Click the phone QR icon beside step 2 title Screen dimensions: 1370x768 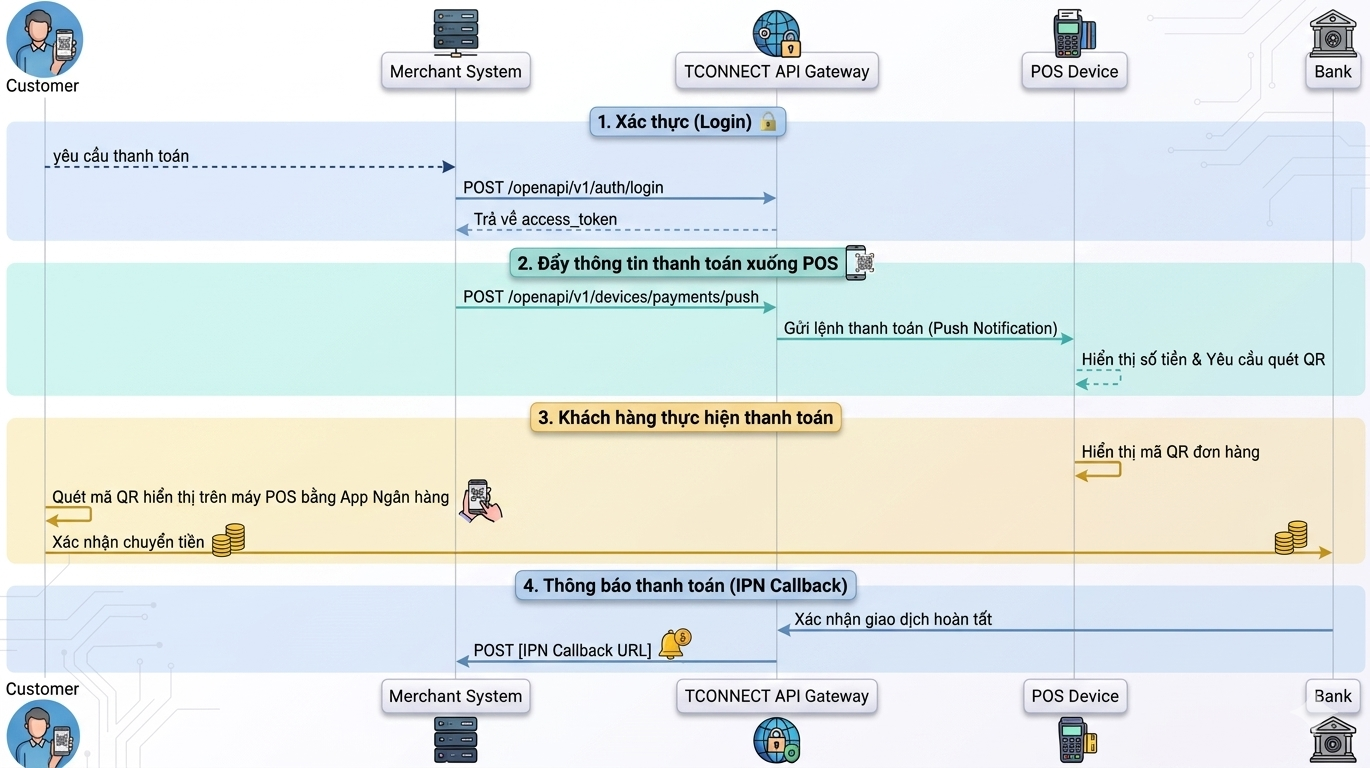point(860,263)
